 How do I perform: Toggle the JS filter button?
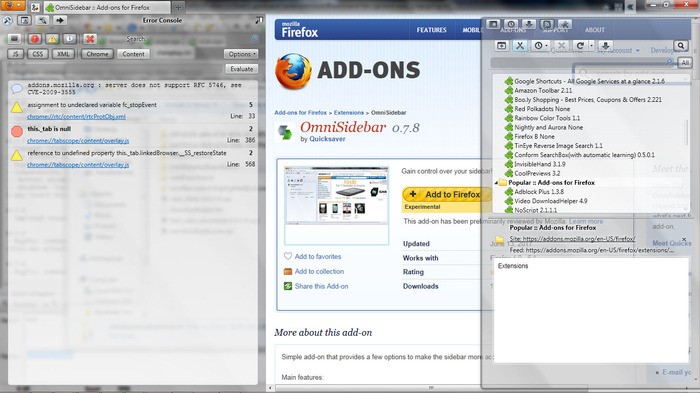[x=16, y=54]
